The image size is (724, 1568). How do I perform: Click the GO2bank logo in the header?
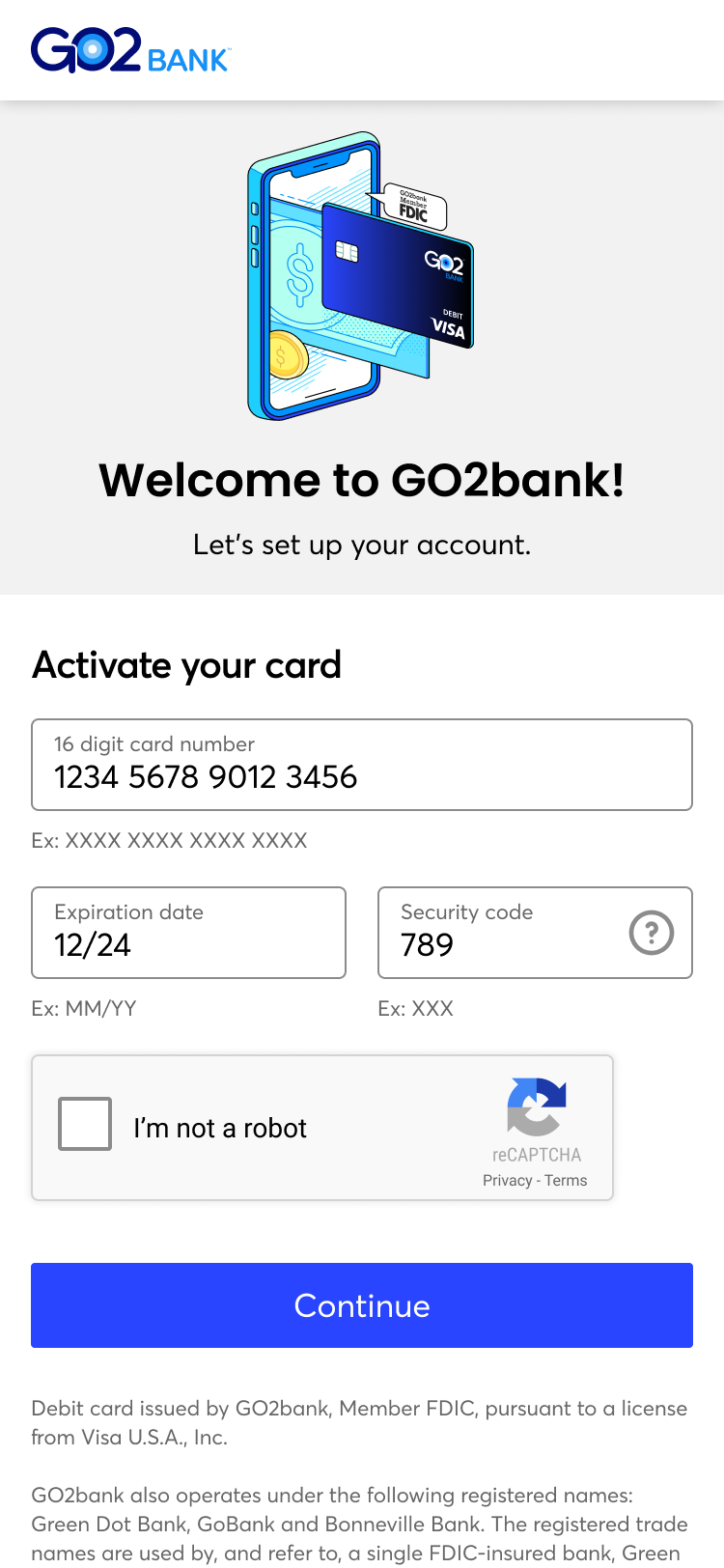pyautogui.click(x=130, y=51)
